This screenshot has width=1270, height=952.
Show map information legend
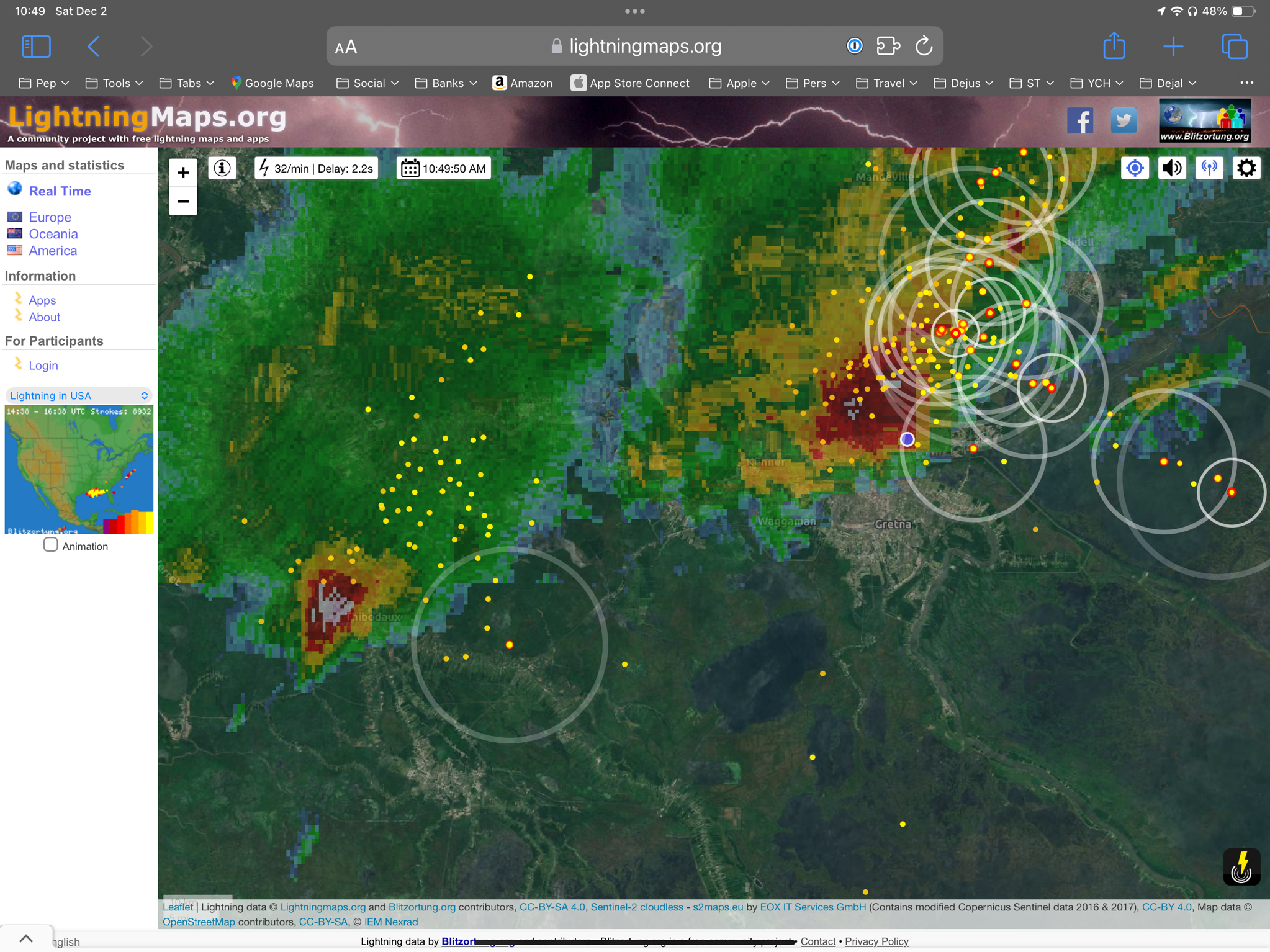222,168
